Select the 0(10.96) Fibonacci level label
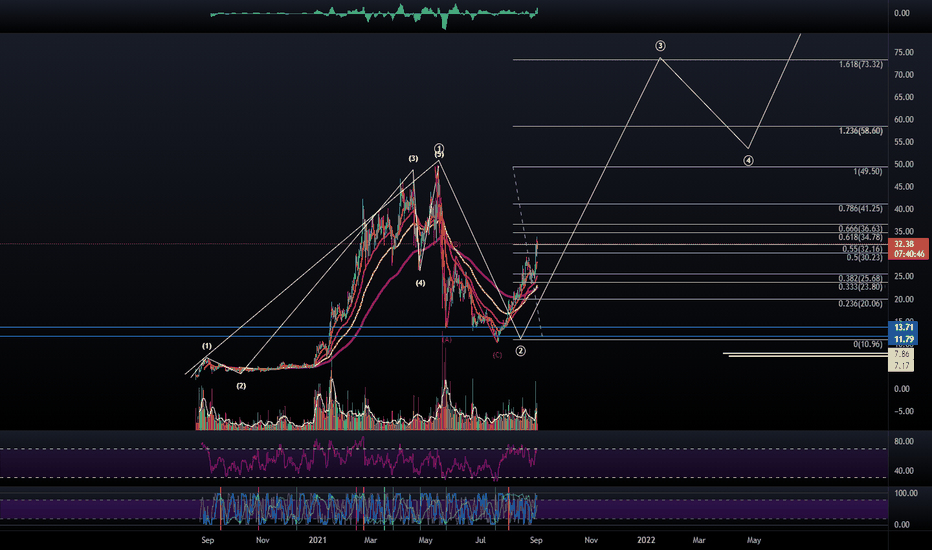Image resolution: width=932 pixels, height=550 pixels. pyautogui.click(x=868, y=344)
